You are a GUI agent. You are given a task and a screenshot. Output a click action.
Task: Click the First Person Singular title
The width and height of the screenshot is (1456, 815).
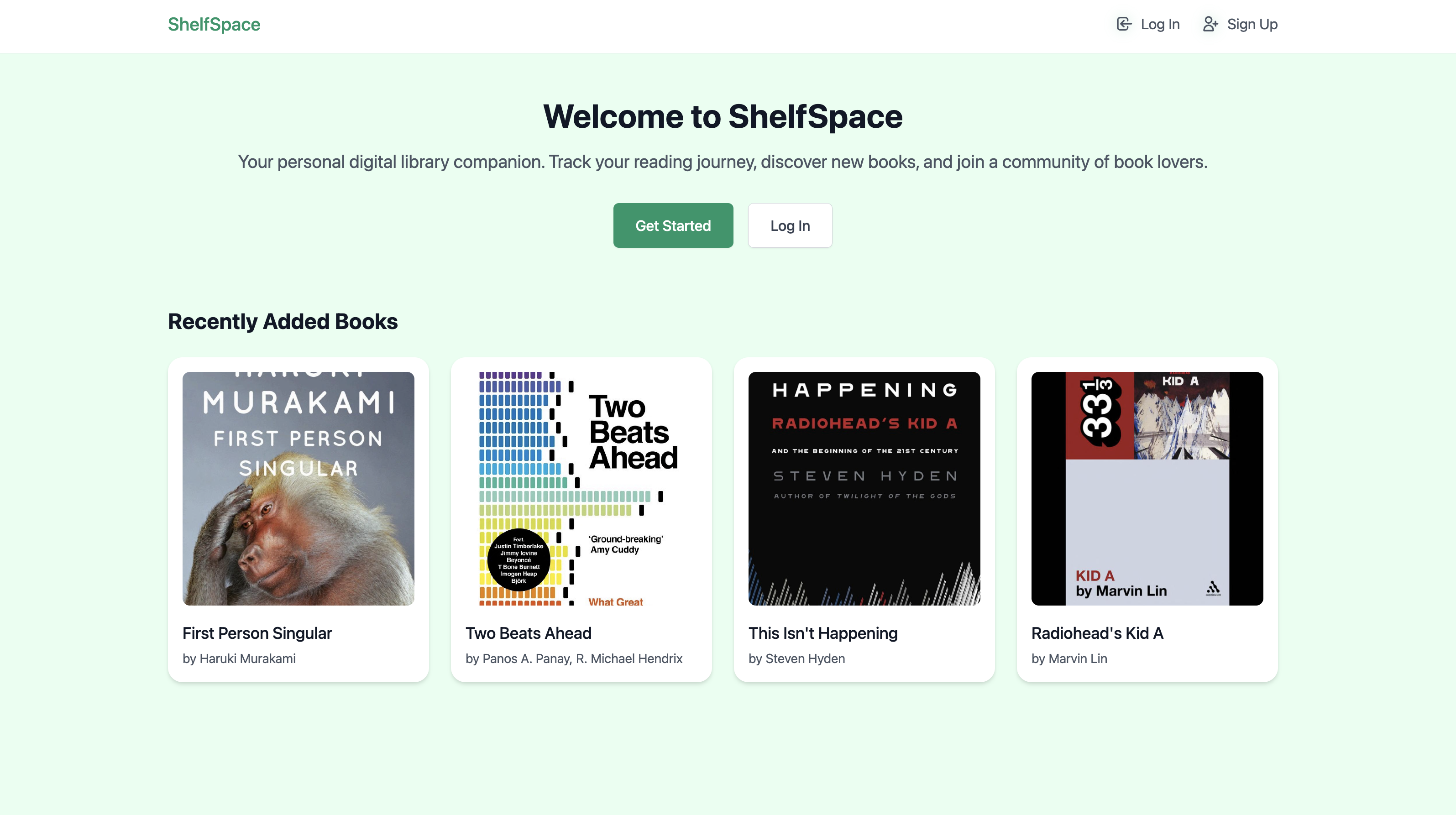pyautogui.click(x=257, y=633)
